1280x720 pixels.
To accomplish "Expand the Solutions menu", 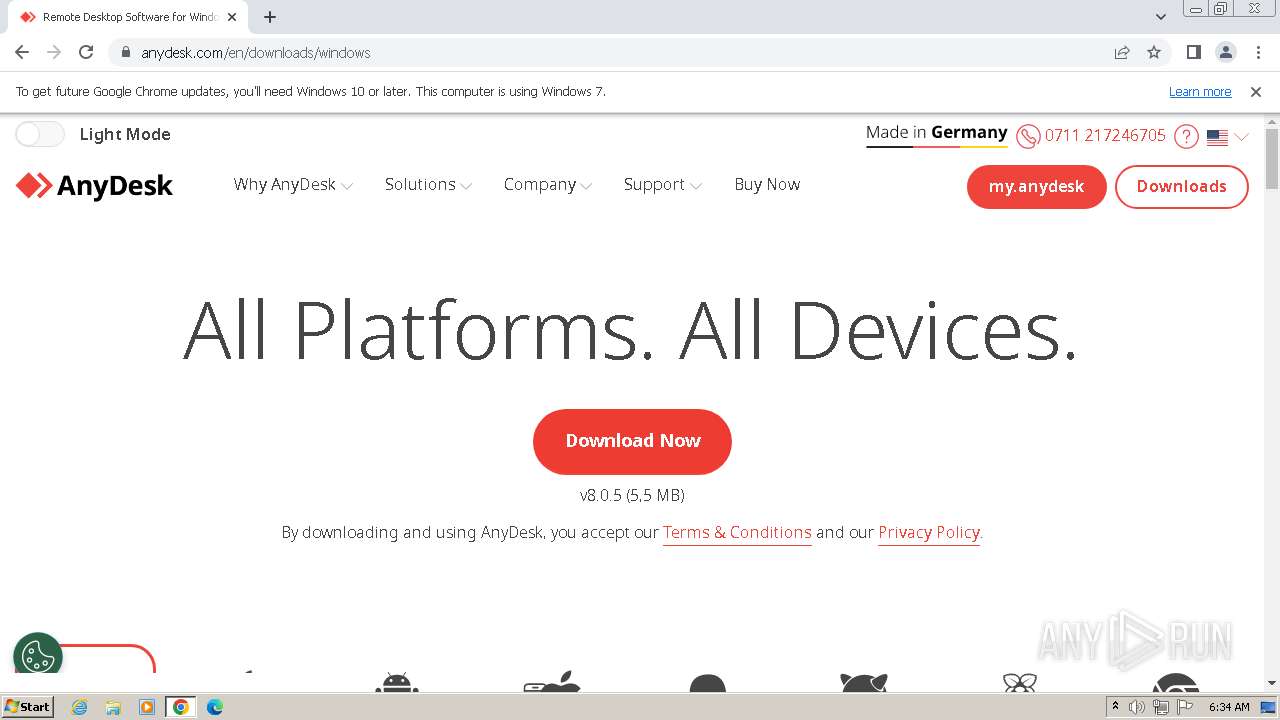I will [x=428, y=185].
